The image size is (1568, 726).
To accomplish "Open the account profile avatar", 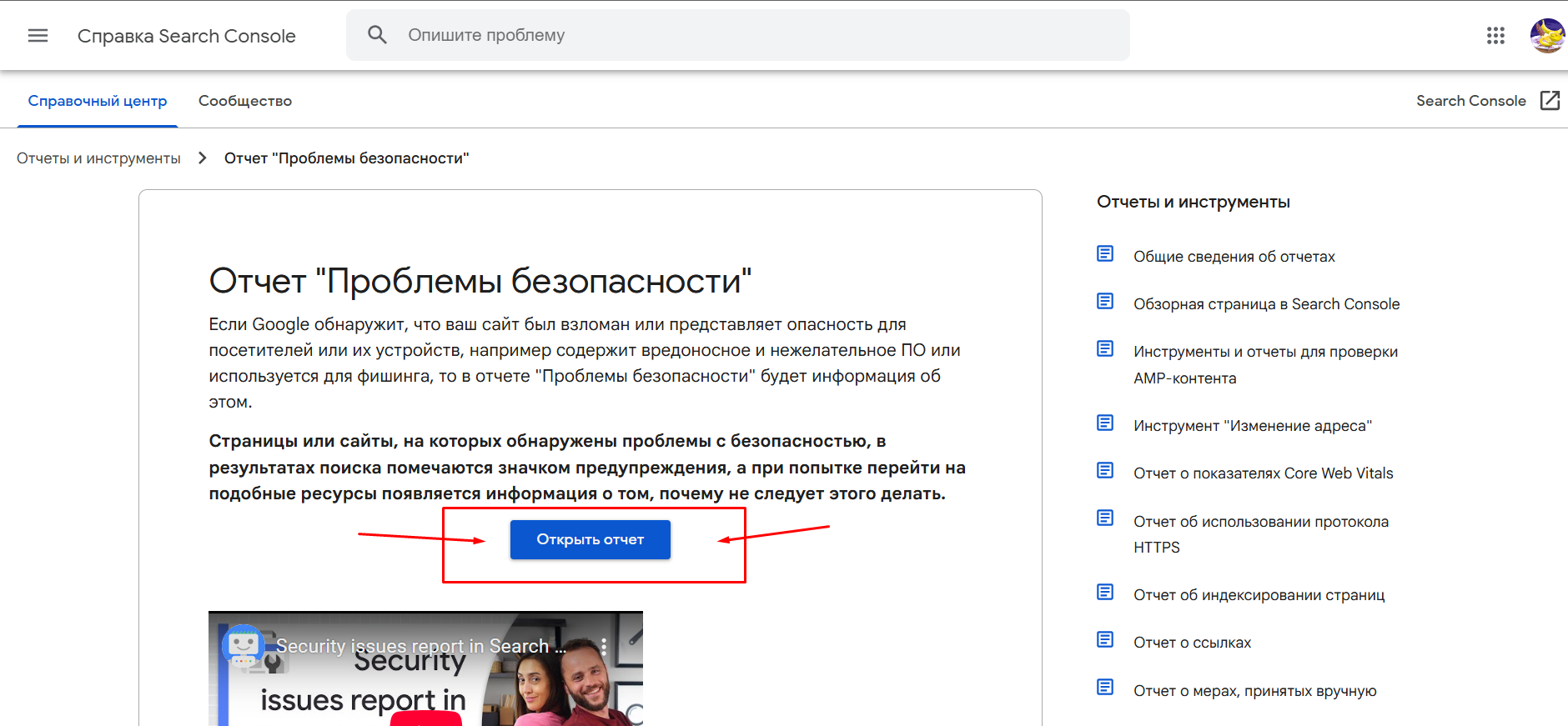I will (1547, 35).
